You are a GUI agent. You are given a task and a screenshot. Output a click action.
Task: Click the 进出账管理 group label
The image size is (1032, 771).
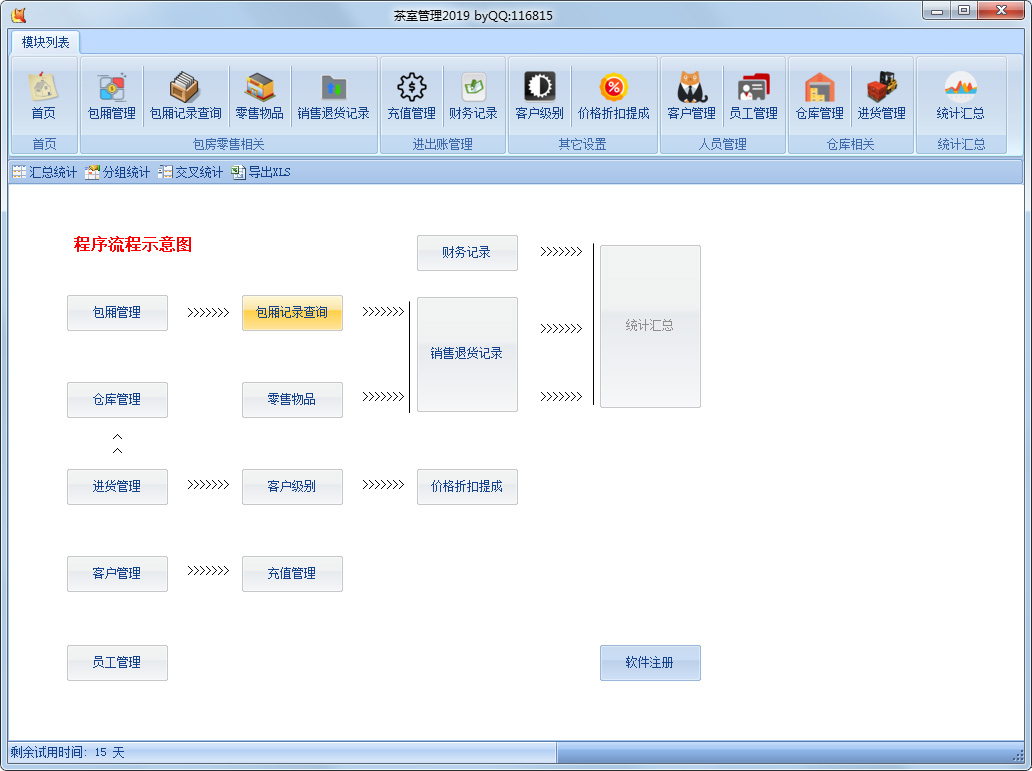tap(442, 144)
